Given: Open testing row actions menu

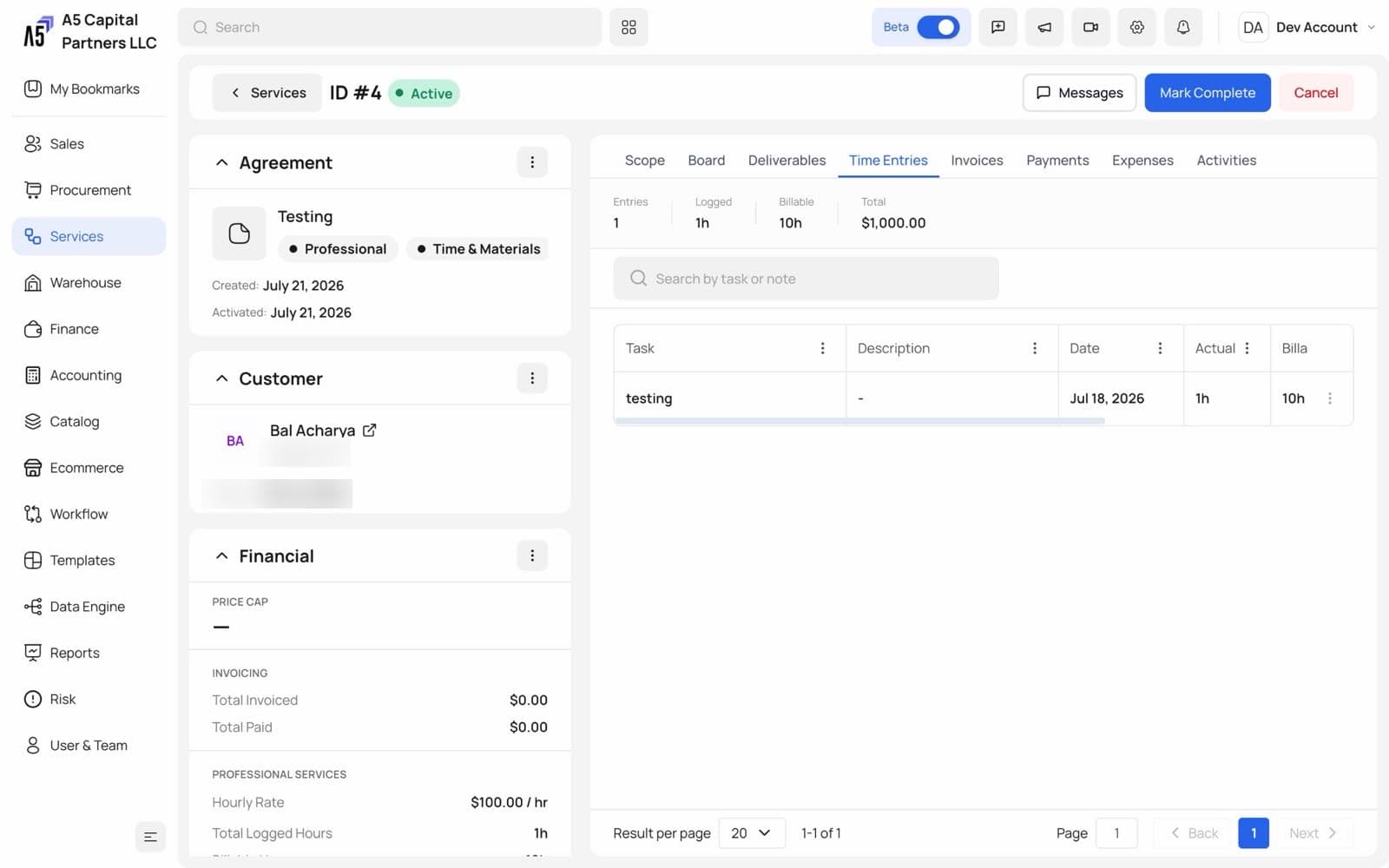Looking at the screenshot, I should click(x=1329, y=398).
